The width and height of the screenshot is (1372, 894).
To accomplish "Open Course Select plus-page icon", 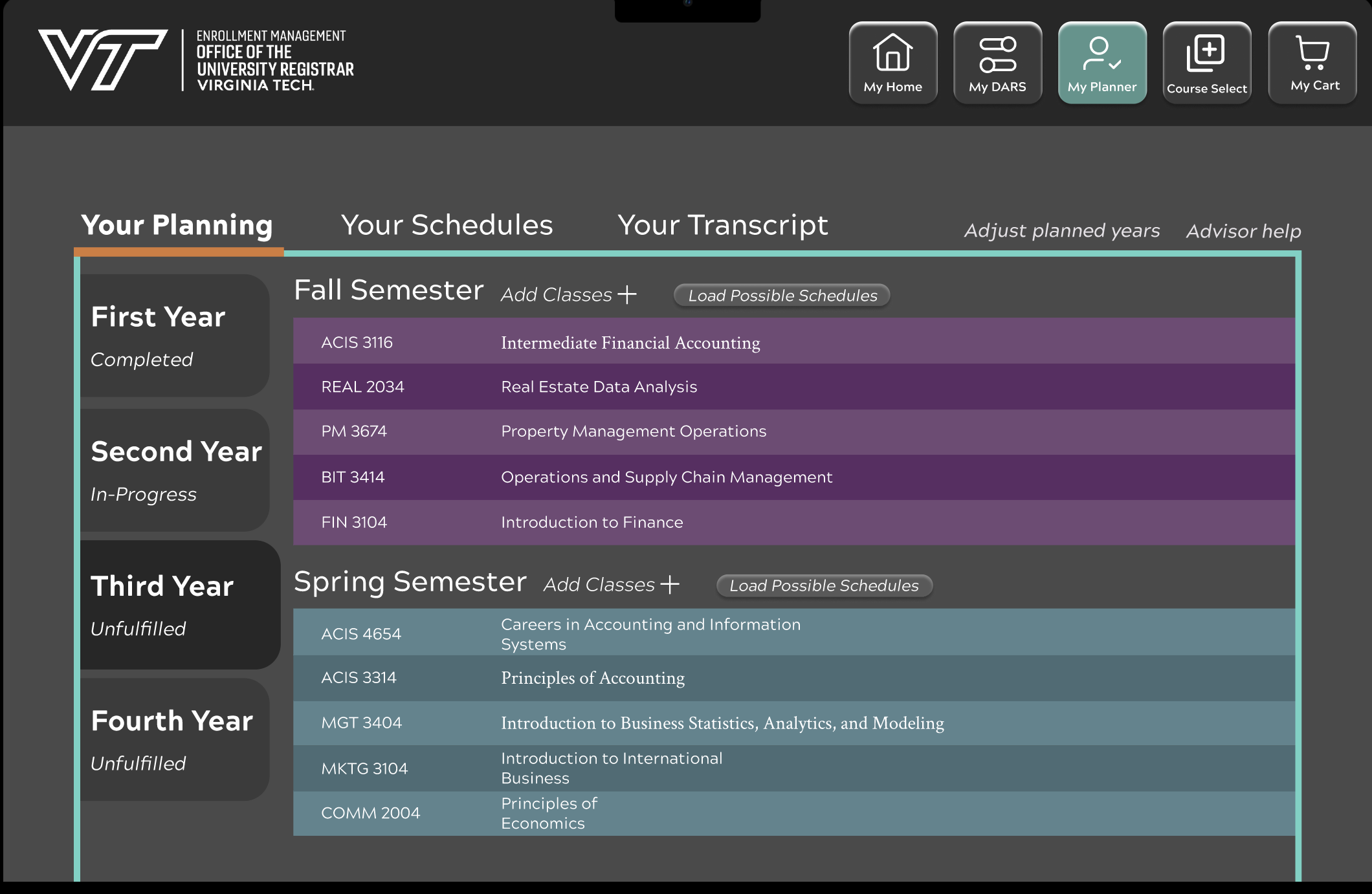I will coord(1206,53).
